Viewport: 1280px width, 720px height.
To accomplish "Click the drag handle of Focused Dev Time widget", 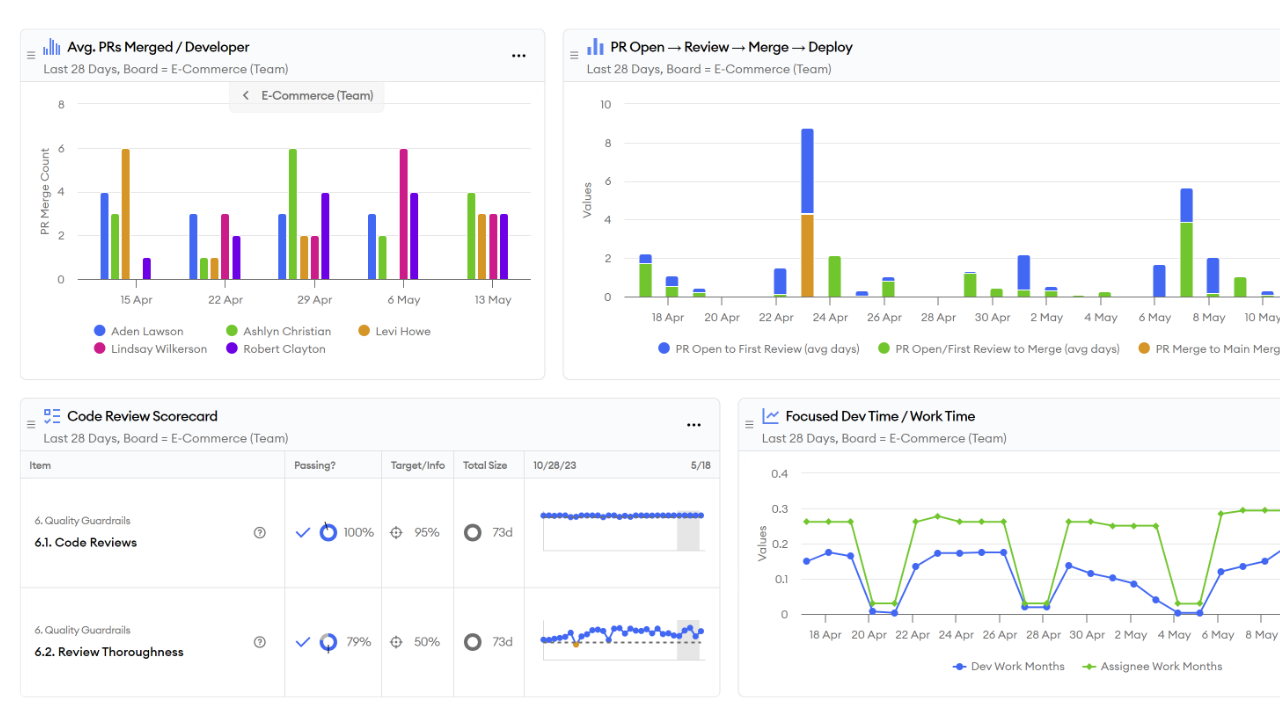I will point(749,425).
